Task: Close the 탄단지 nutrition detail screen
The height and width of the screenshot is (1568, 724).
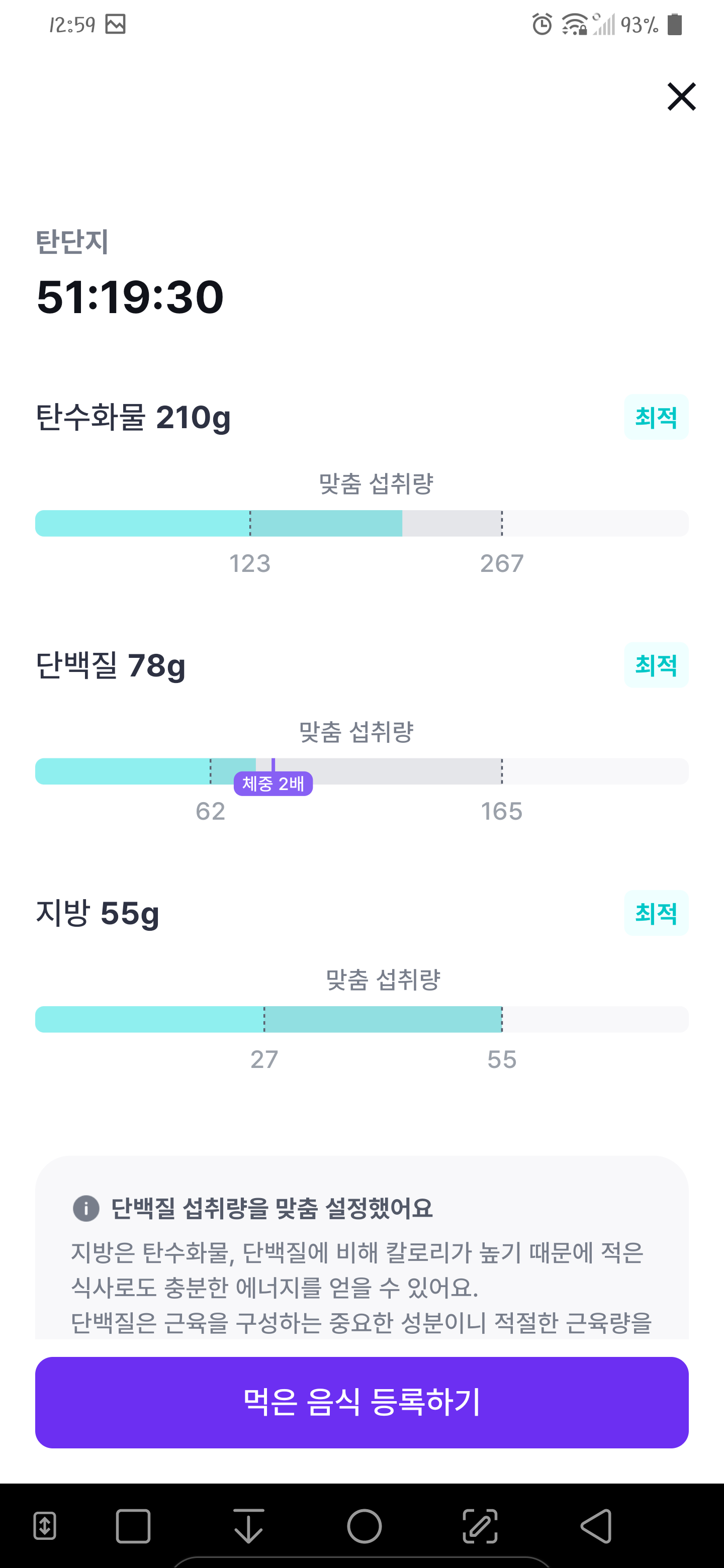Action: pyautogui.click(x=681, y=97)
